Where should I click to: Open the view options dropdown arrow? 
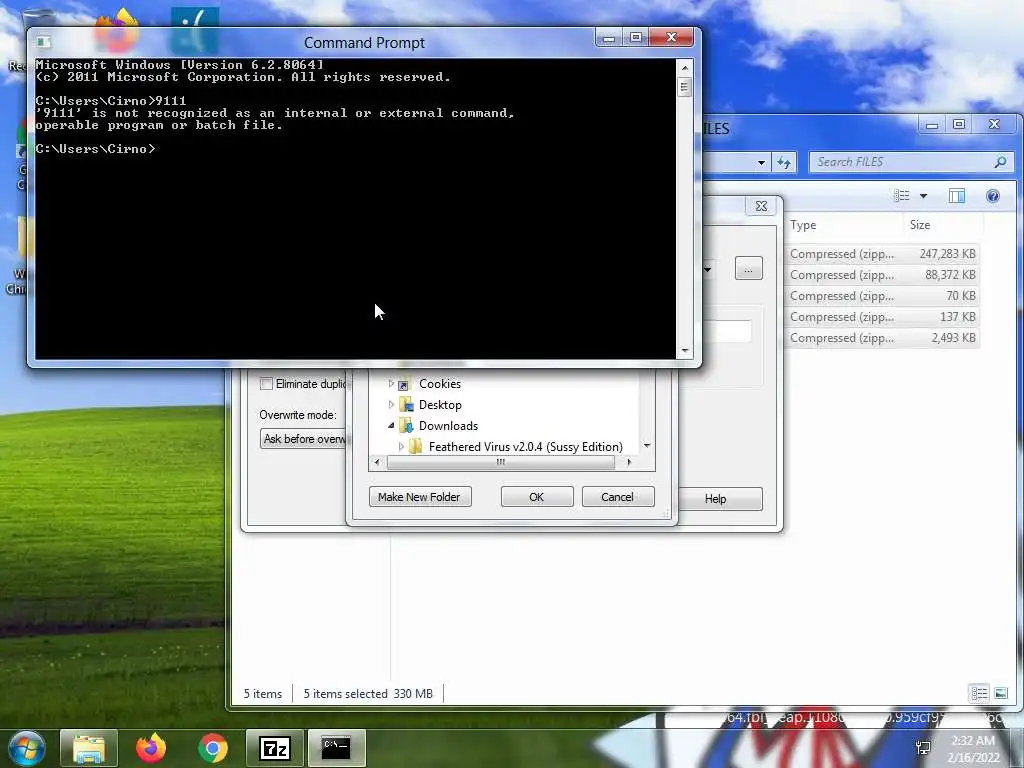click(923, 196)
